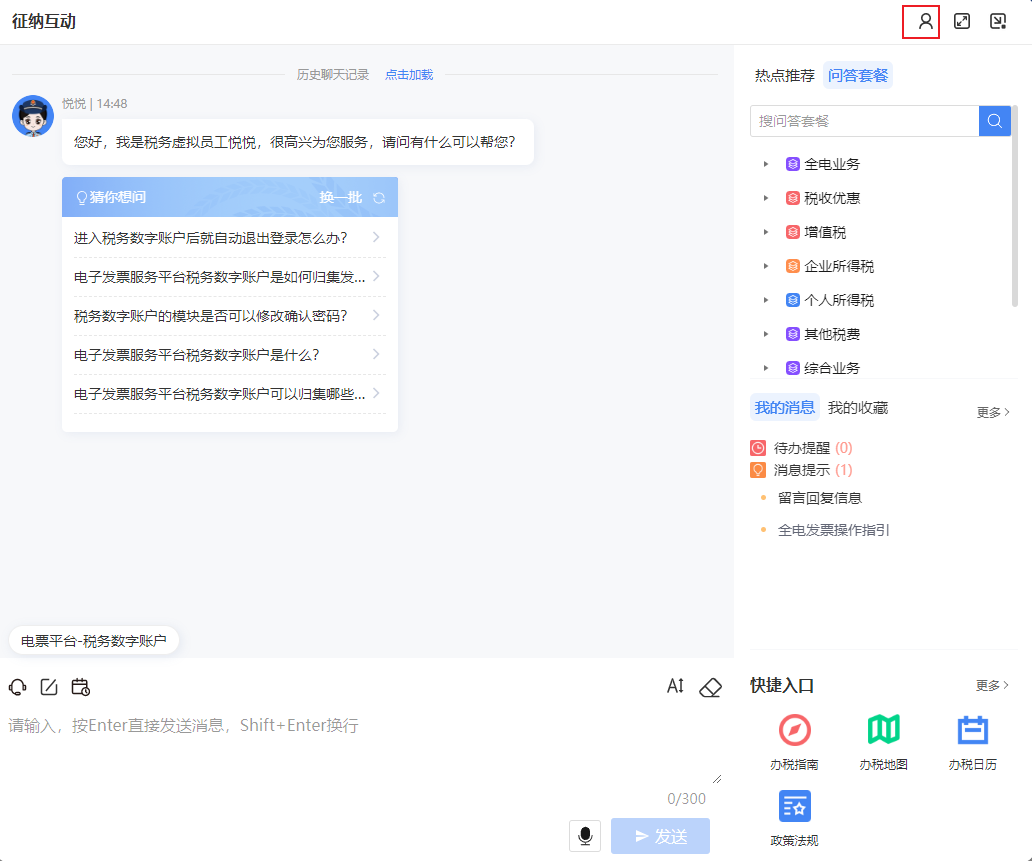Viewport: 1032px width, 861px height.
Task: Click the message input text area
Action: click(360, 745)
